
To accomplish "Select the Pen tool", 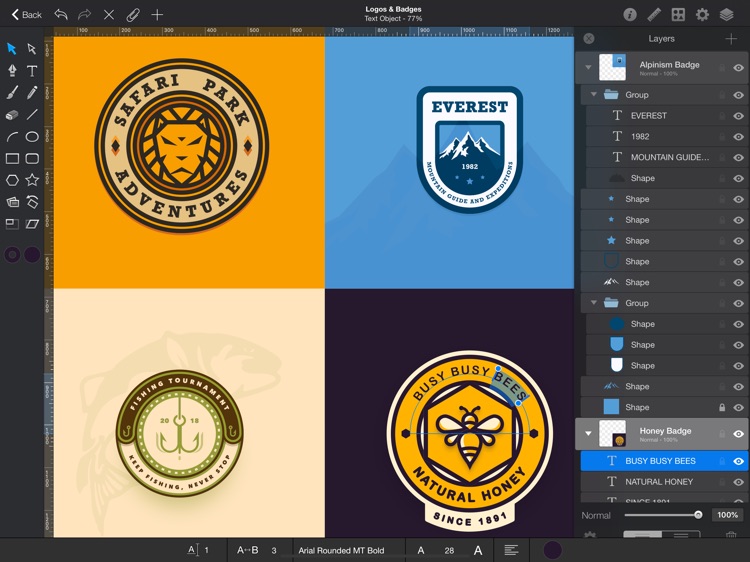I will (x=12, y=71).
